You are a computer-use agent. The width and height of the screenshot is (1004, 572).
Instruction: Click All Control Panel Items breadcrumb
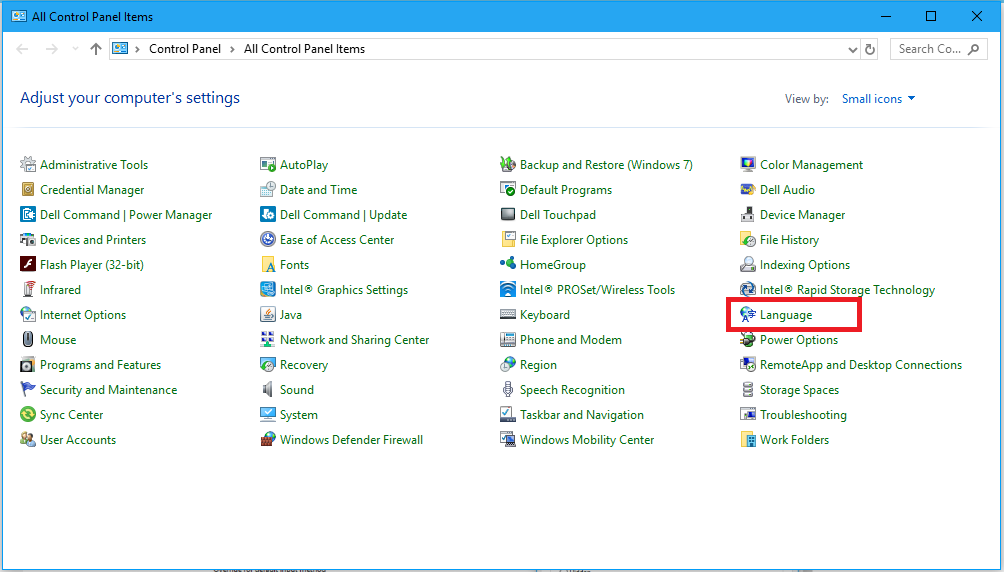click(x=304, y=49)
